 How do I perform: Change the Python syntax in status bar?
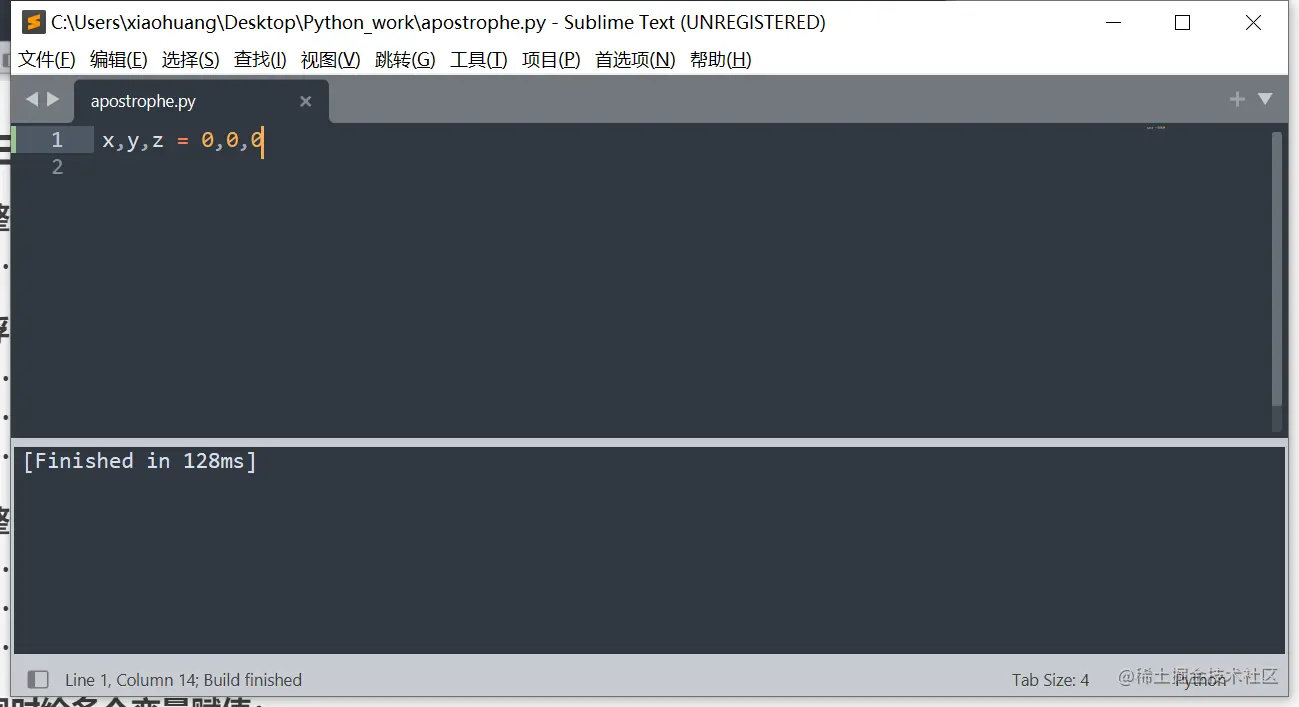[x=1200, y=680]
